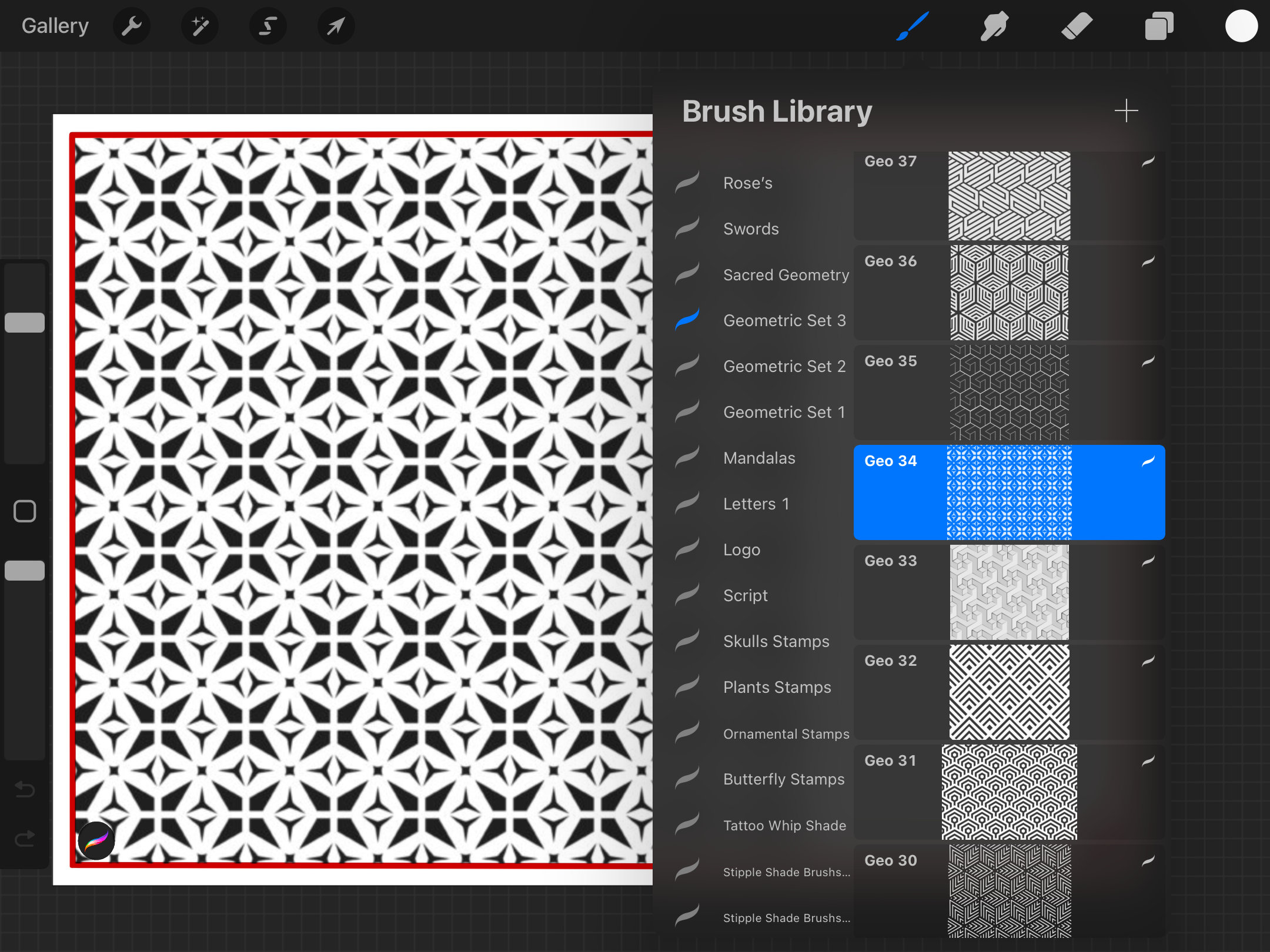Activate the Transform arrow tool
This screenshot has width=1270, height=952.
click(336, 26)
